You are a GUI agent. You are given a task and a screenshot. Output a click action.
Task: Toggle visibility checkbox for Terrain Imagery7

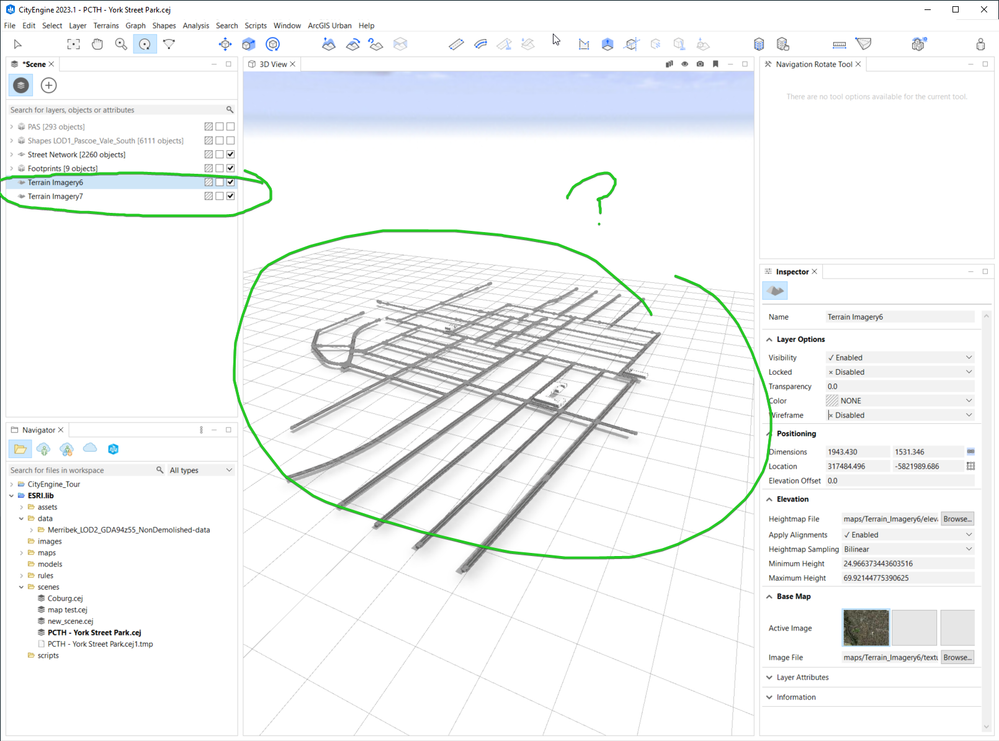pyautogui.click(x=230, y=196)
